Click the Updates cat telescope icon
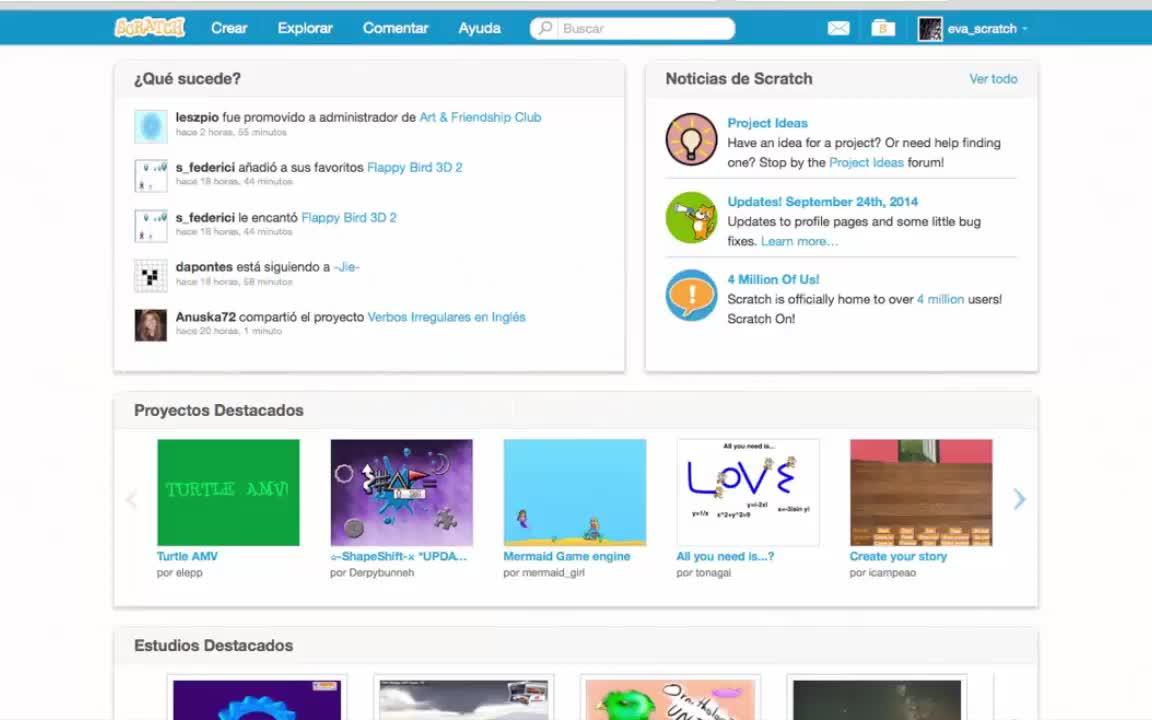Screen dimensions: 1152x720 [x=691, y=217]
